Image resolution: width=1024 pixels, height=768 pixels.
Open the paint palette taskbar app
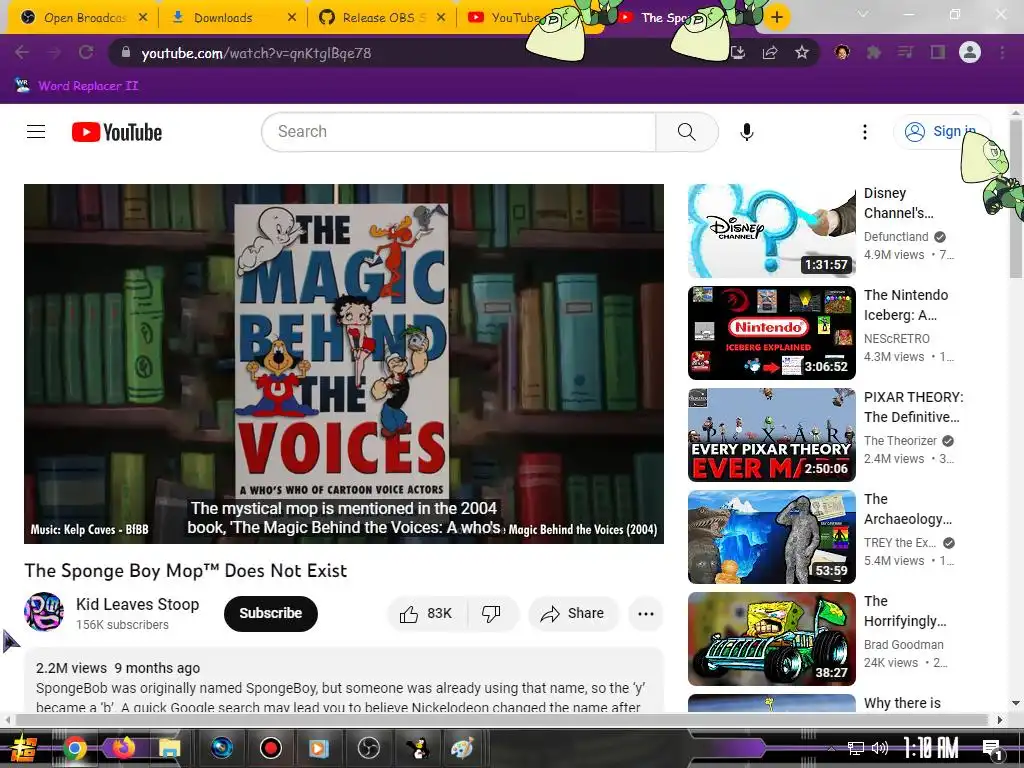click(462, 748)
